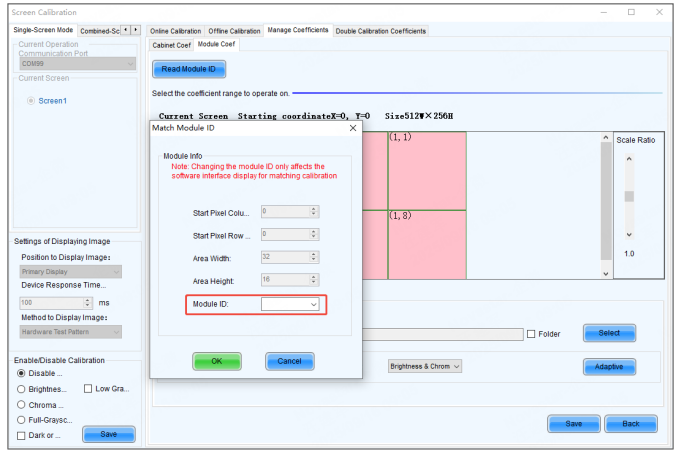Click Scale Ratio down arrow
This screenshot has height=455, width=678.
[629, 234]
